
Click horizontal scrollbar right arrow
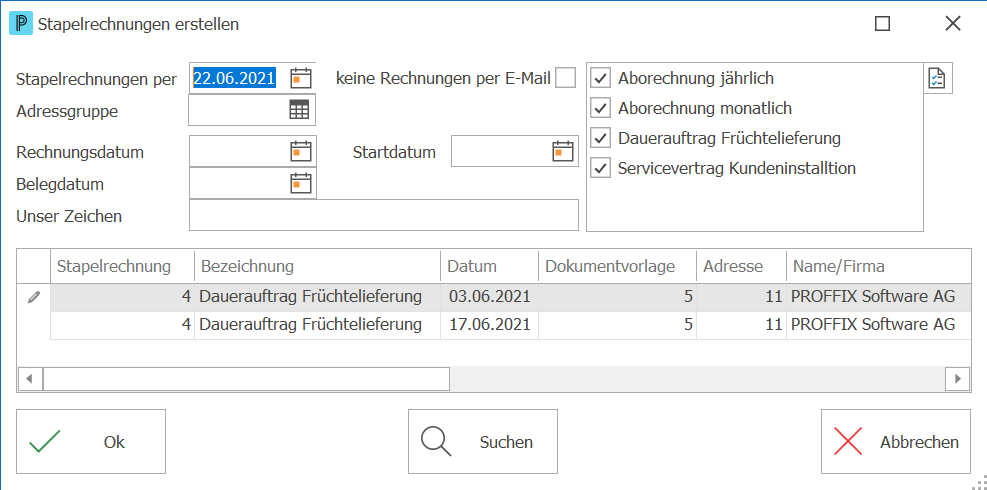pyautogui.click(x=958, y=379)
